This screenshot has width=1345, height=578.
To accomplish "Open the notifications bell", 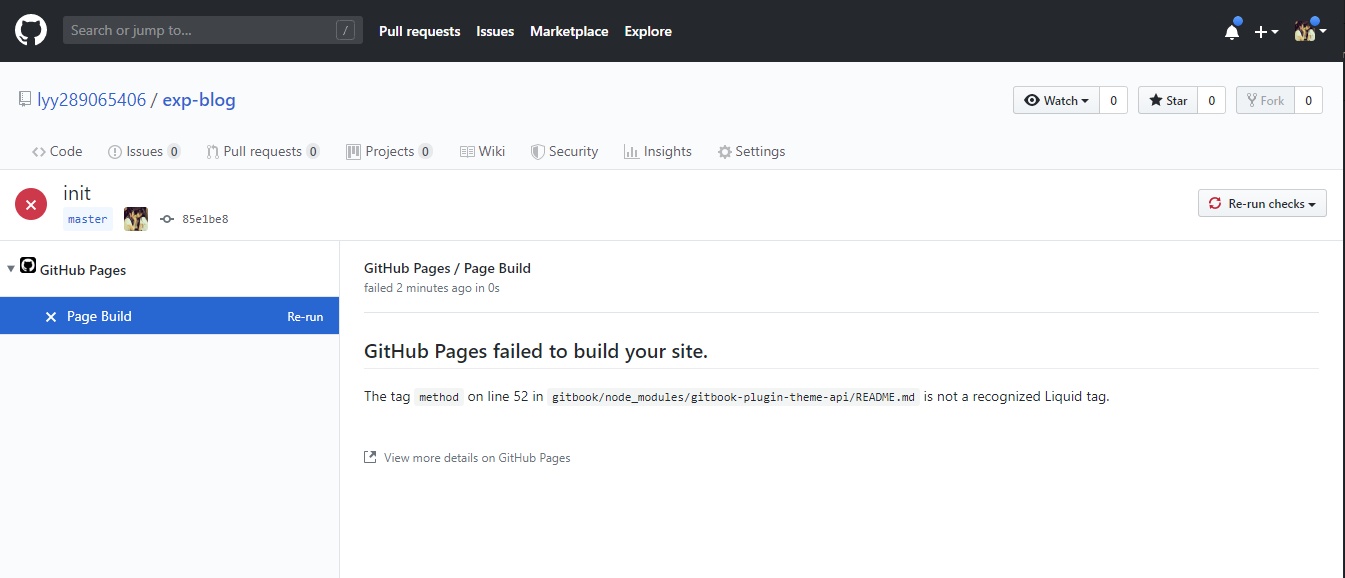I will coord(1232,31).
